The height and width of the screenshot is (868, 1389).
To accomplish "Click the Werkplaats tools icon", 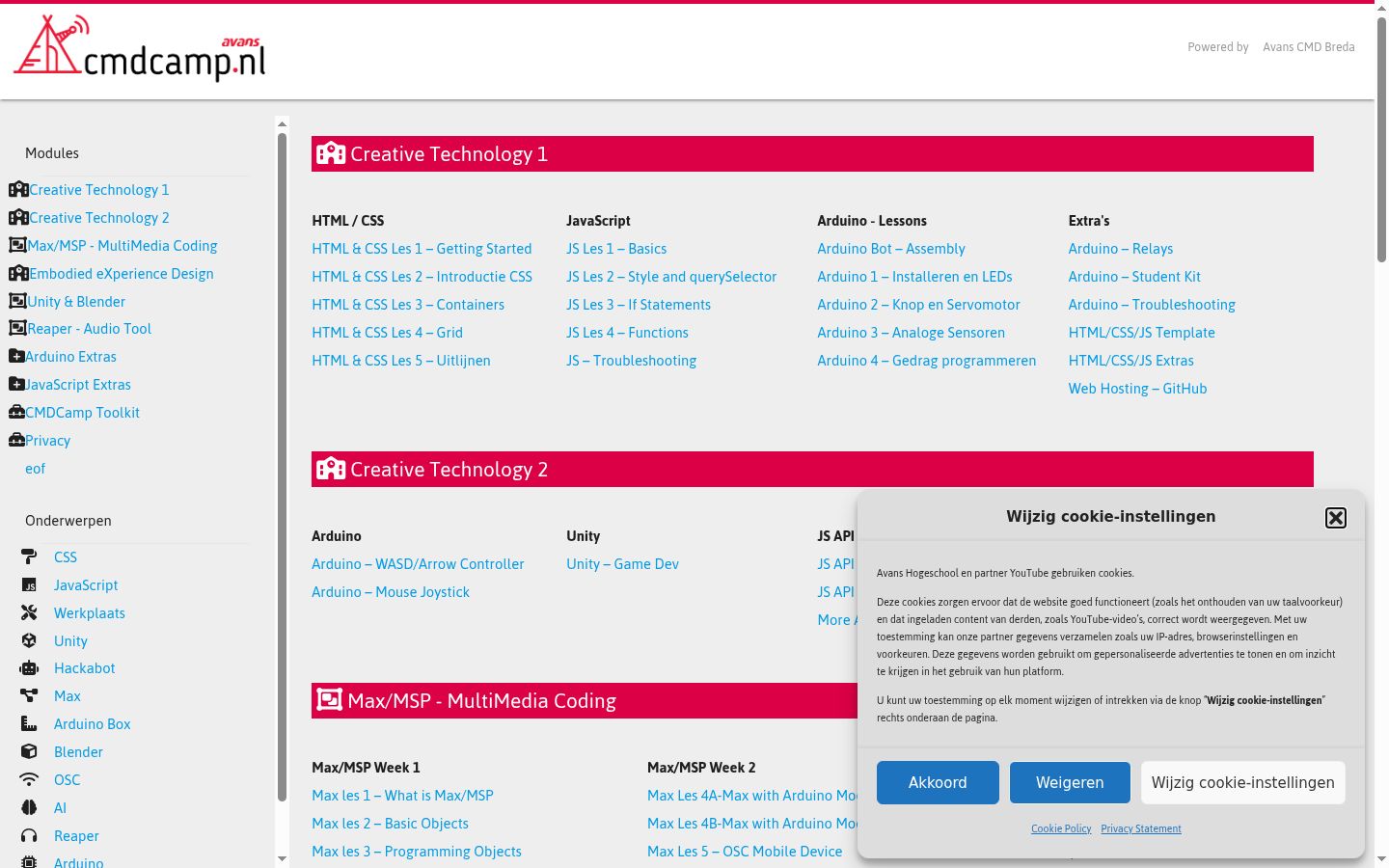I will [x=29, y=613].
